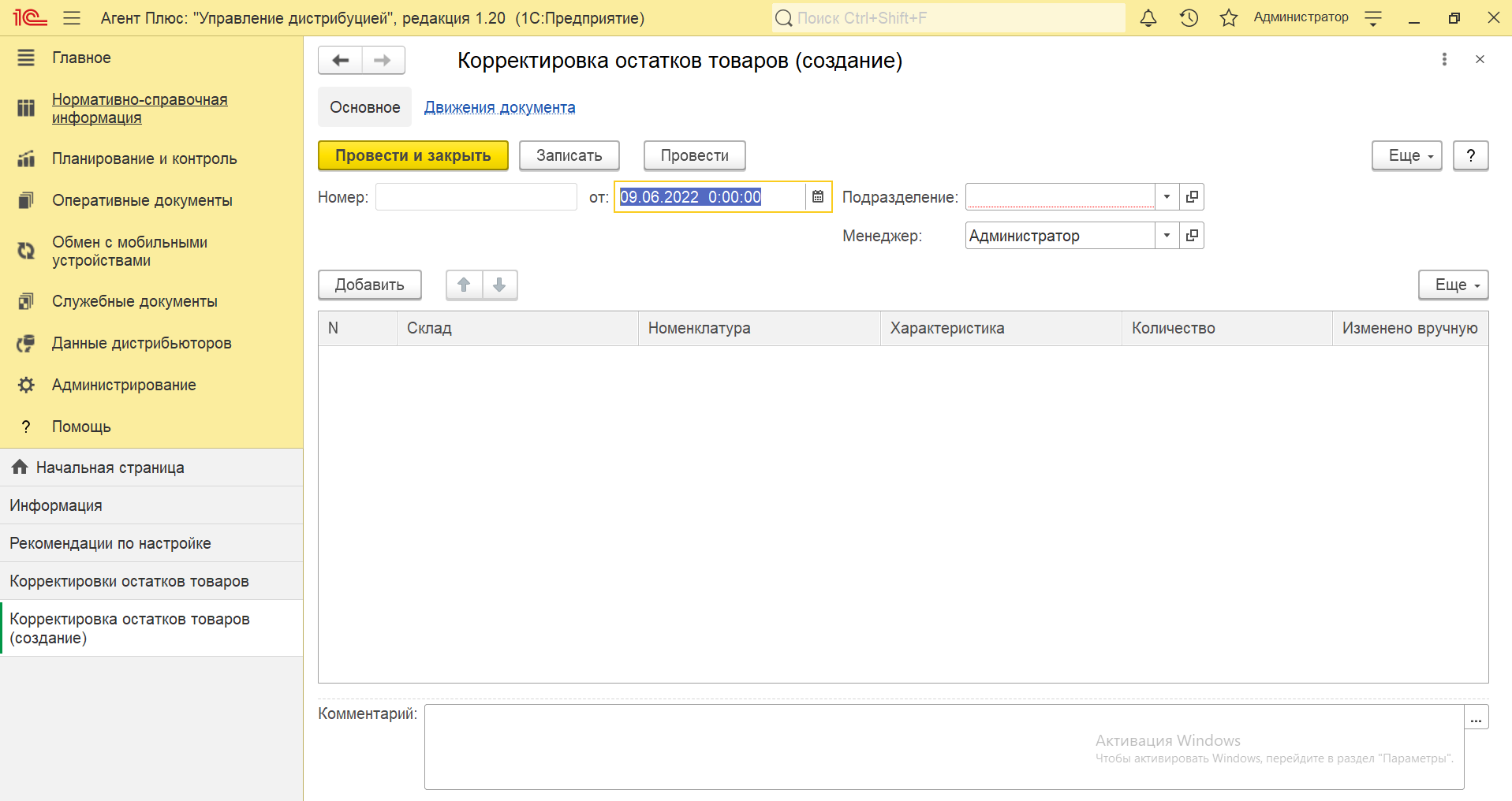Viewport: 1512px width, 801px height.
Task: Open the history clock icon
Action: (x=1189, y=18)
